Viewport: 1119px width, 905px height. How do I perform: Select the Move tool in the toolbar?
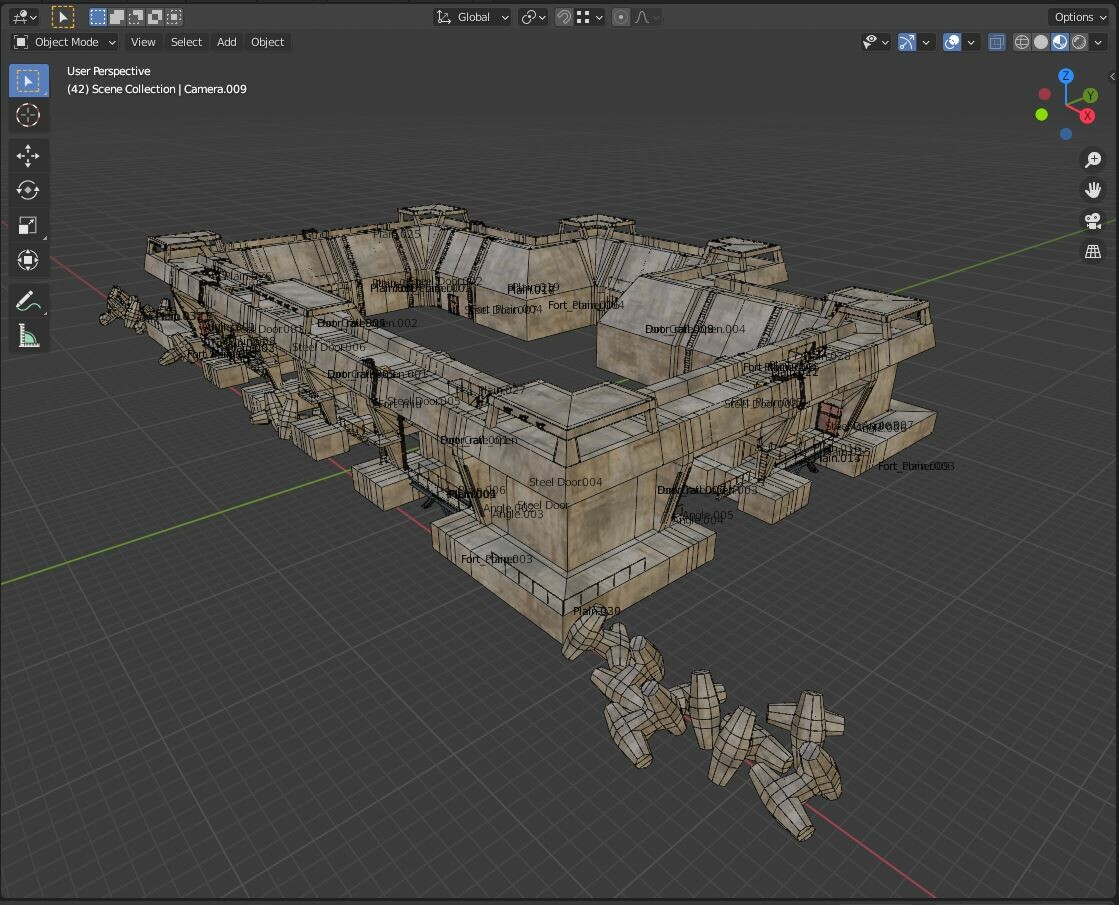click(28, 155)
